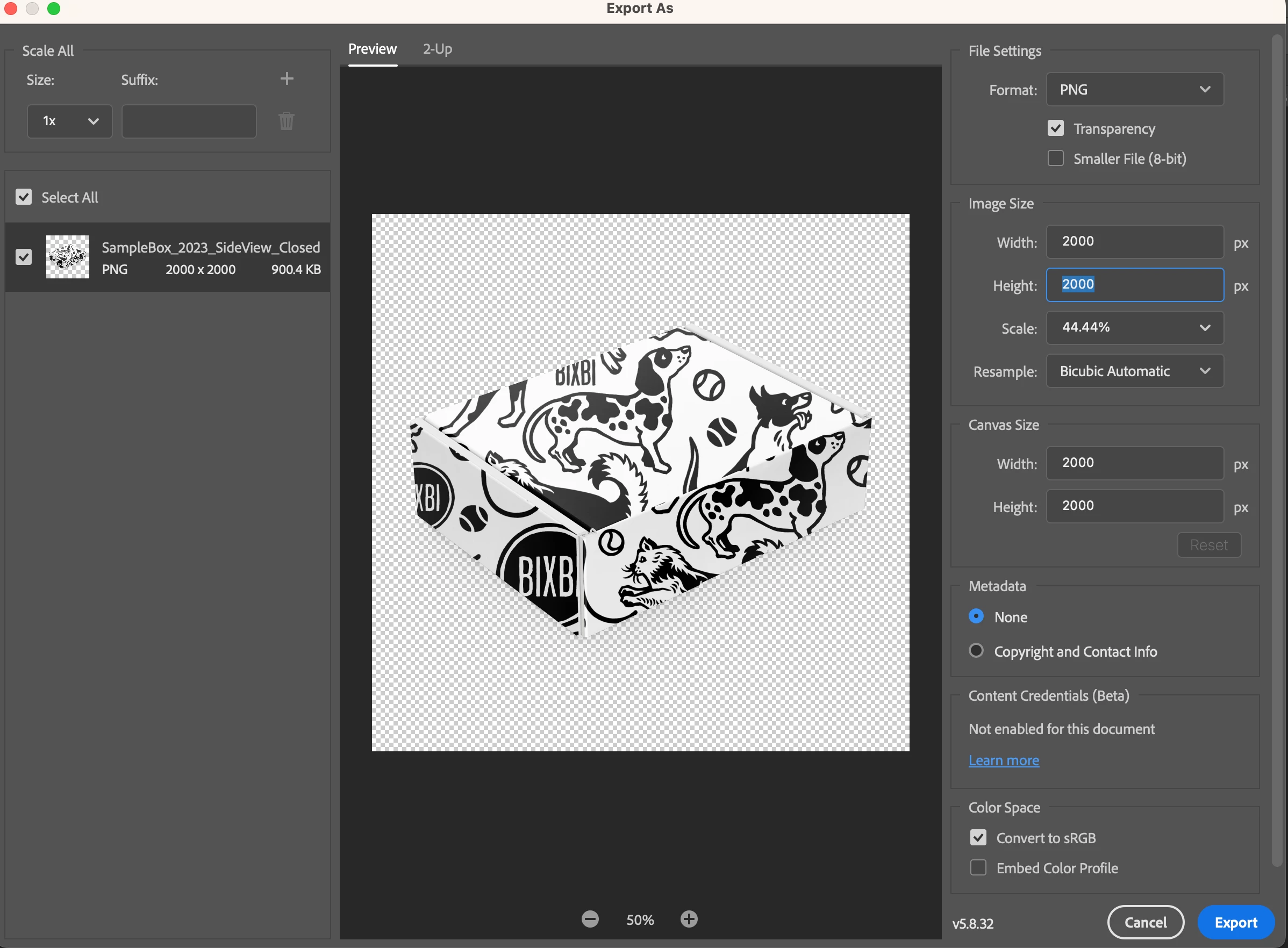The width and height of the screenshot is (1288, 948).
Task: Enable Embed Color Profile checkbox
Action: [978, 868]
